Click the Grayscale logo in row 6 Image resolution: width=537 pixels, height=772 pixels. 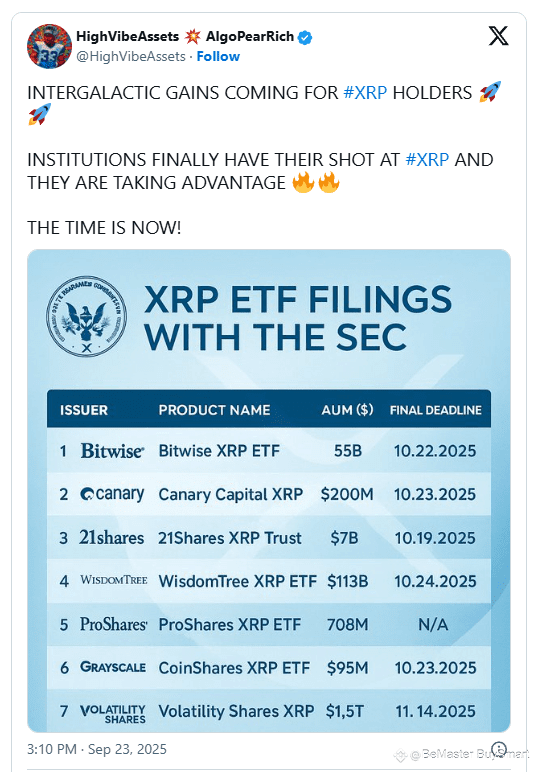pyautogui.click(x=113, y=667)
